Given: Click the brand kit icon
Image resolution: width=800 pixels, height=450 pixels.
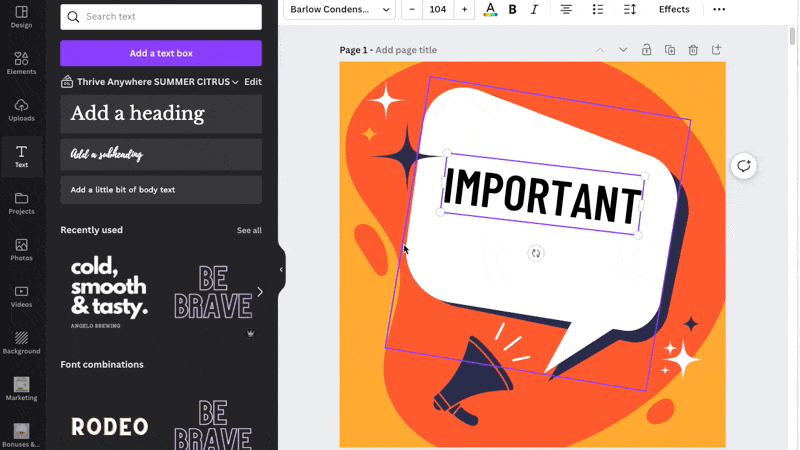Looking at the screenshot, I should pos(67,82).
